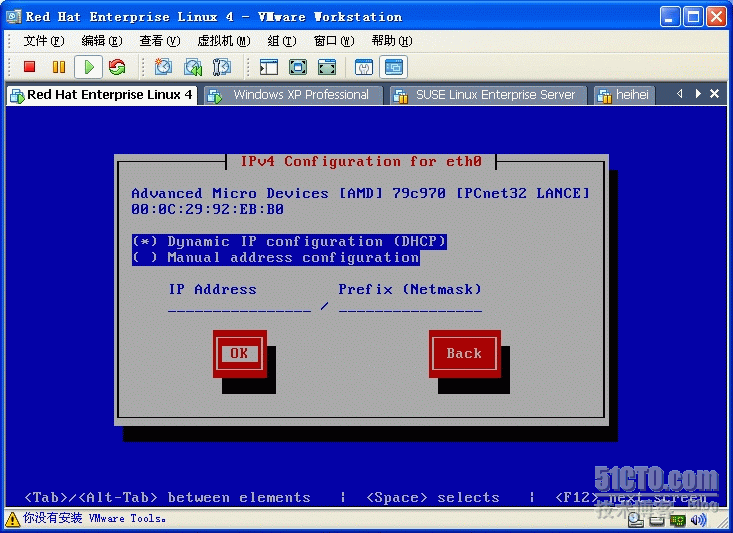733x533 pixels.
Task: Click the console view toolbar icon
Action: pyautogui.click(x=393, y=67)
